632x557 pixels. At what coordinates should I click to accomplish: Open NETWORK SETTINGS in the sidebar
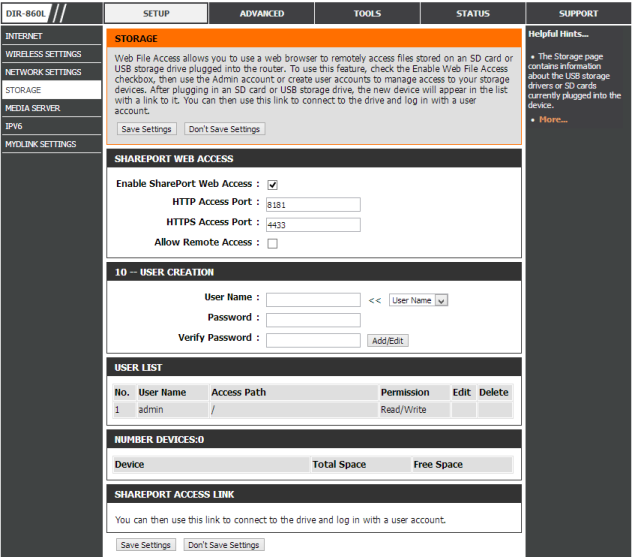click(51, 72)
